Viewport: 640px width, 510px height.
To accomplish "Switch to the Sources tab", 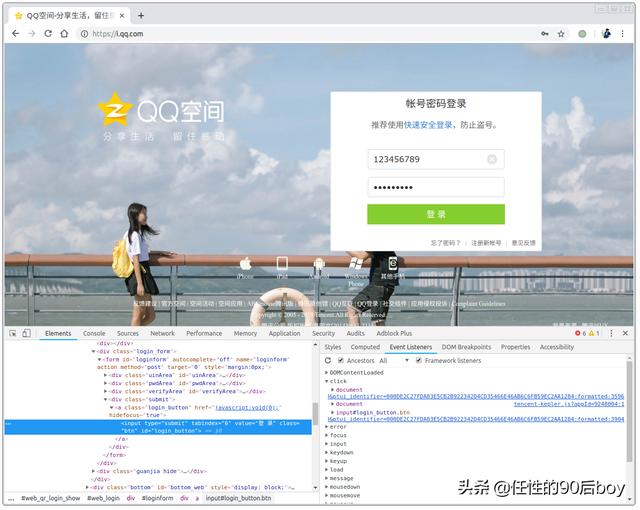I will tap(128, 333).
